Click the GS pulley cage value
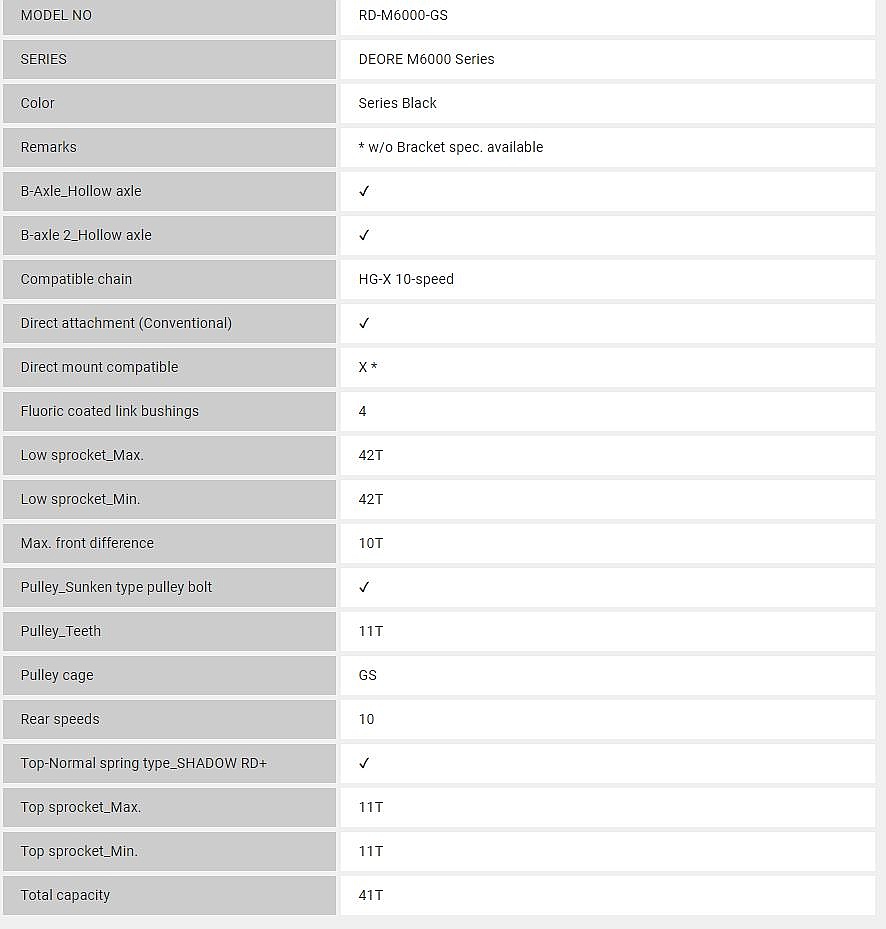The width and height of the screenshot is (886, 929). click(x=368, y=675)
